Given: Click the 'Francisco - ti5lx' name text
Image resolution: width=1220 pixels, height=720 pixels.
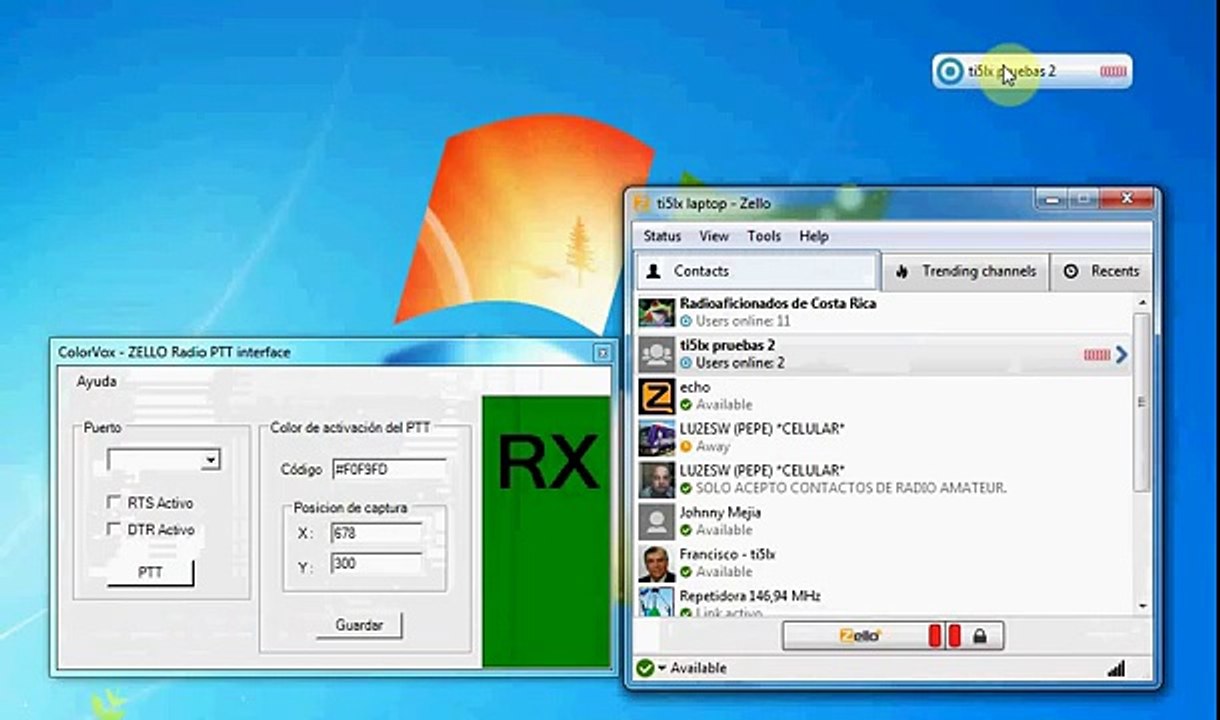Looking at the screenshot, I should pyautogui.click(x=728, y=554).
